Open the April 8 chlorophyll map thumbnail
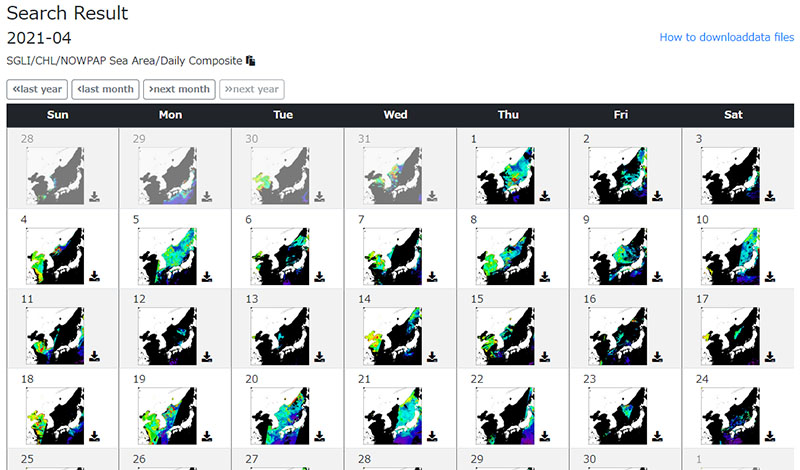Viewport: 800px width, 470px height. [x=505, y=256]
